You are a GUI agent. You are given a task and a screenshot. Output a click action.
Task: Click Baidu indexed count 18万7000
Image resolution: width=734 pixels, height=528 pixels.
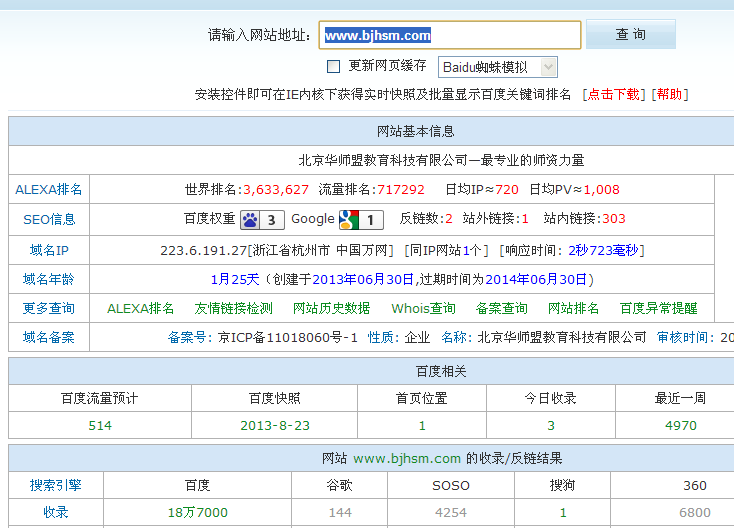point(198,513)
